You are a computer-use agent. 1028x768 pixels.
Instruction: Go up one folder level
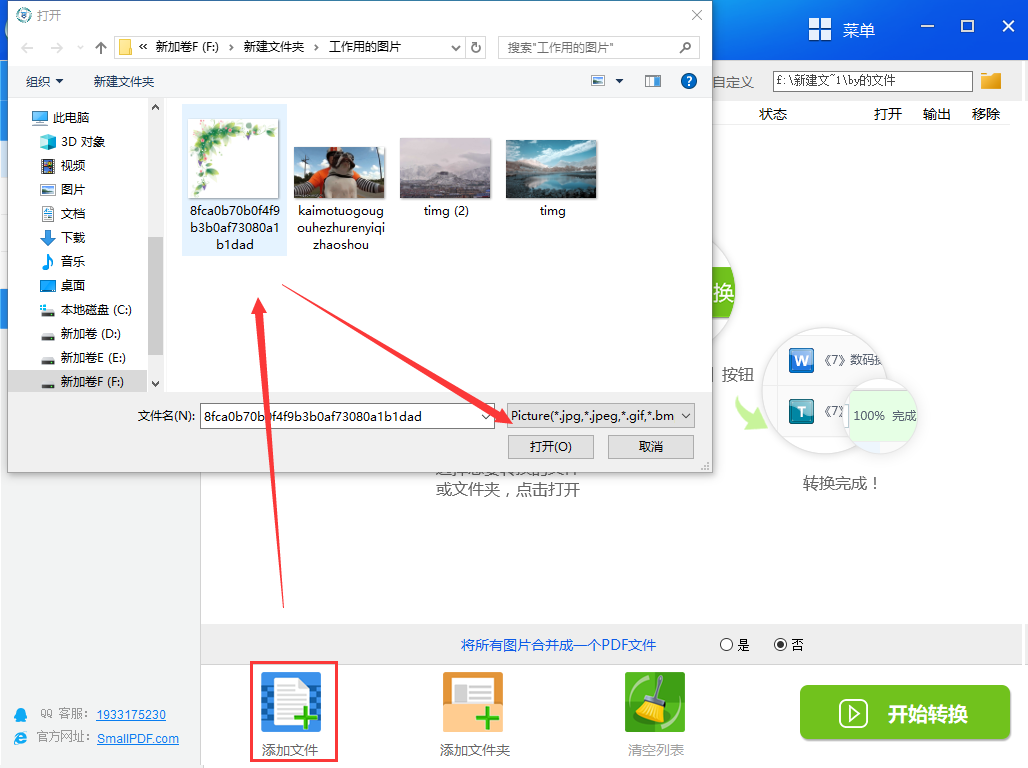[100, 47]
